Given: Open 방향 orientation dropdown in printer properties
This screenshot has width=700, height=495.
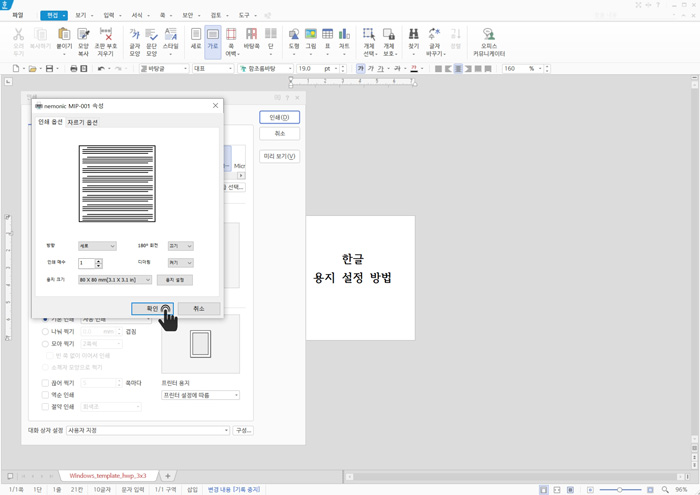Looking at the screenshot, I should click(x=97, y=246).
